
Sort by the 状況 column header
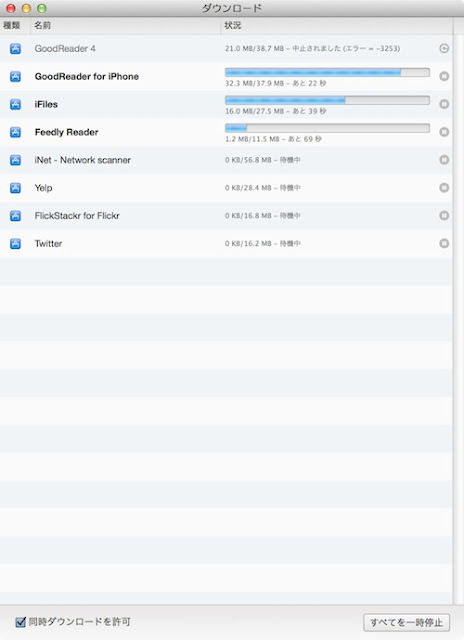(337, 25)
